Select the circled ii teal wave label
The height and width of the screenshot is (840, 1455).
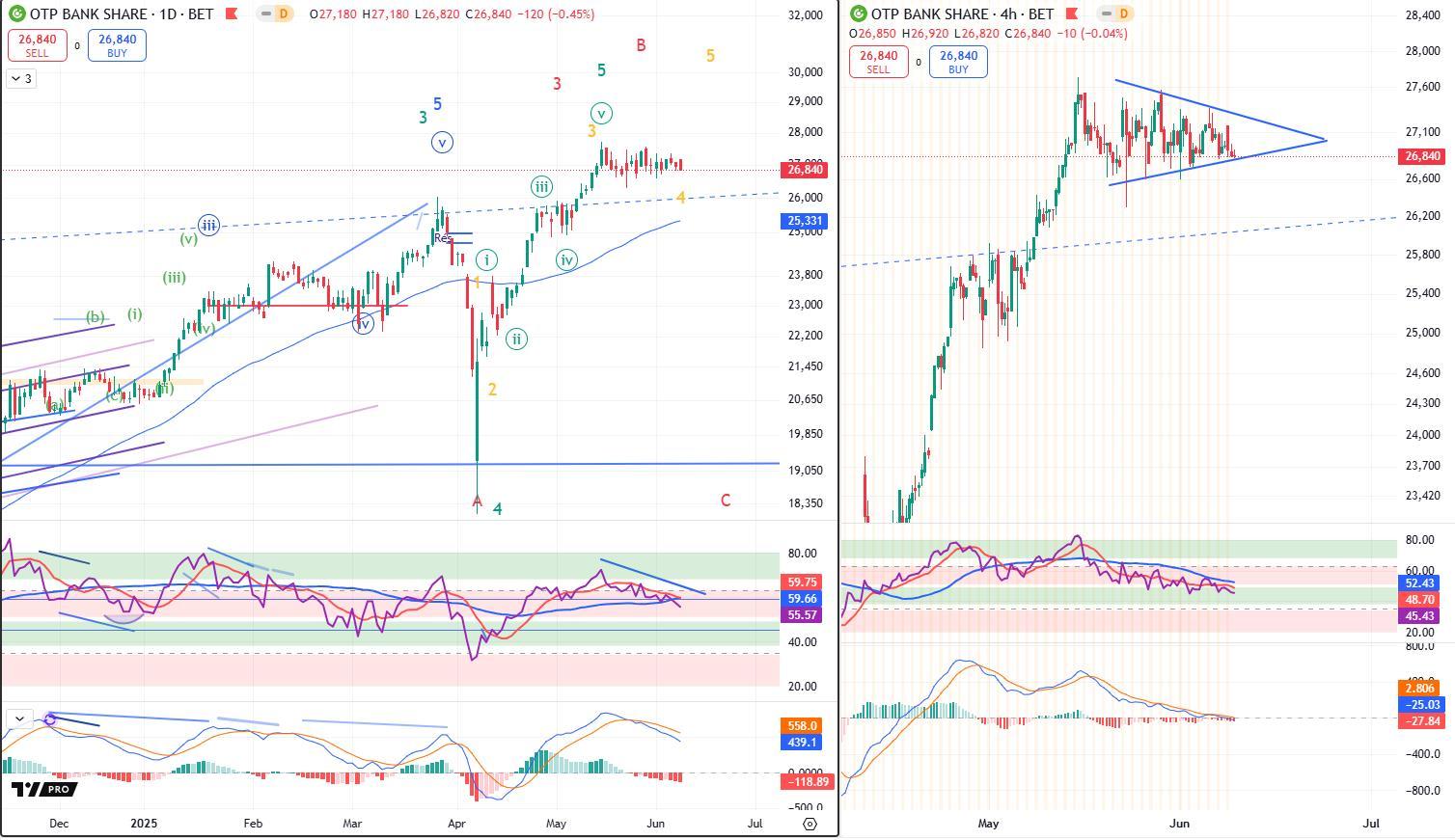(516, 339)
